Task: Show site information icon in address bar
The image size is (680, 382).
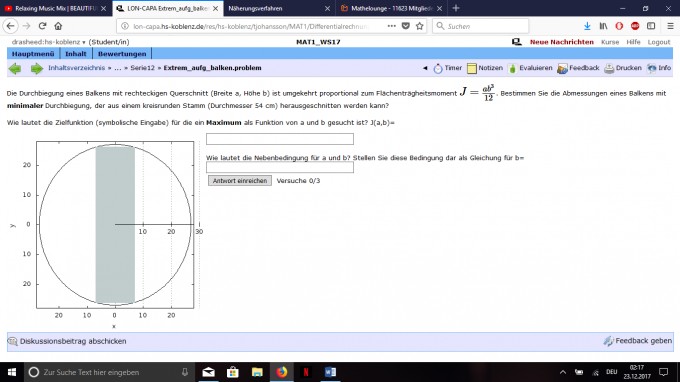Action: tap(125, 26)
